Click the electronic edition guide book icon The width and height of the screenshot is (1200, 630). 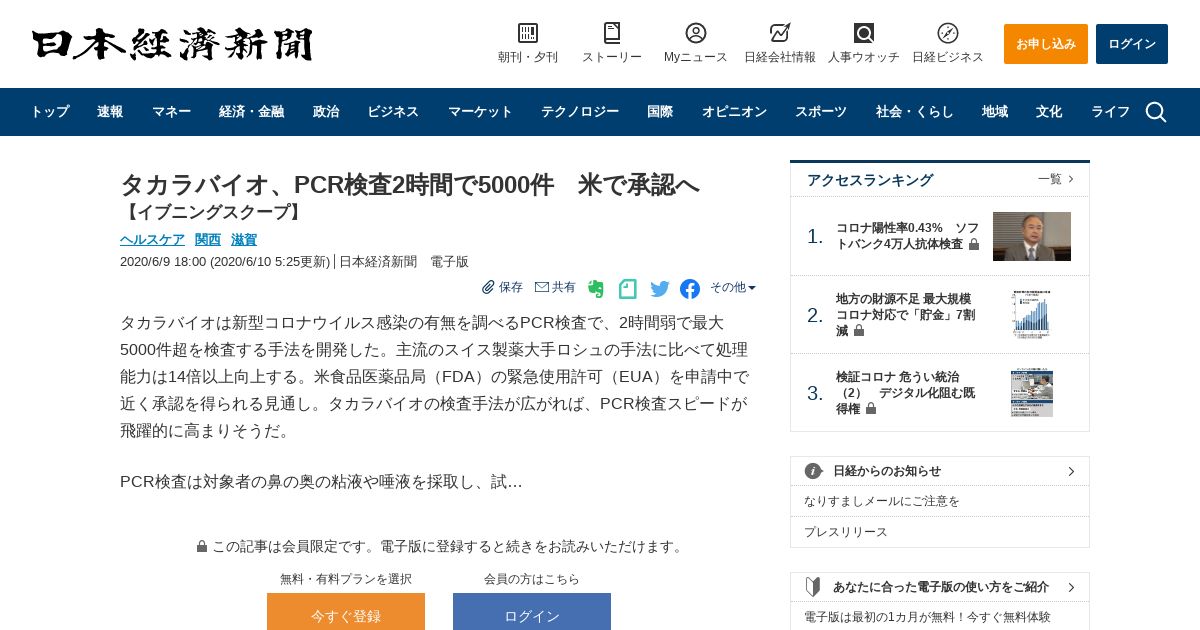[x=813, y=587]
